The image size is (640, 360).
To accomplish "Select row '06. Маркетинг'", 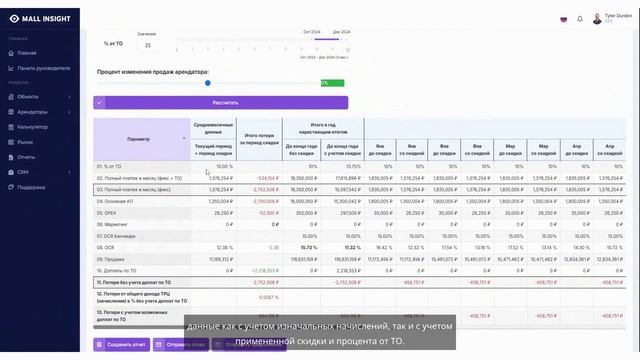I will click(360, 224).
